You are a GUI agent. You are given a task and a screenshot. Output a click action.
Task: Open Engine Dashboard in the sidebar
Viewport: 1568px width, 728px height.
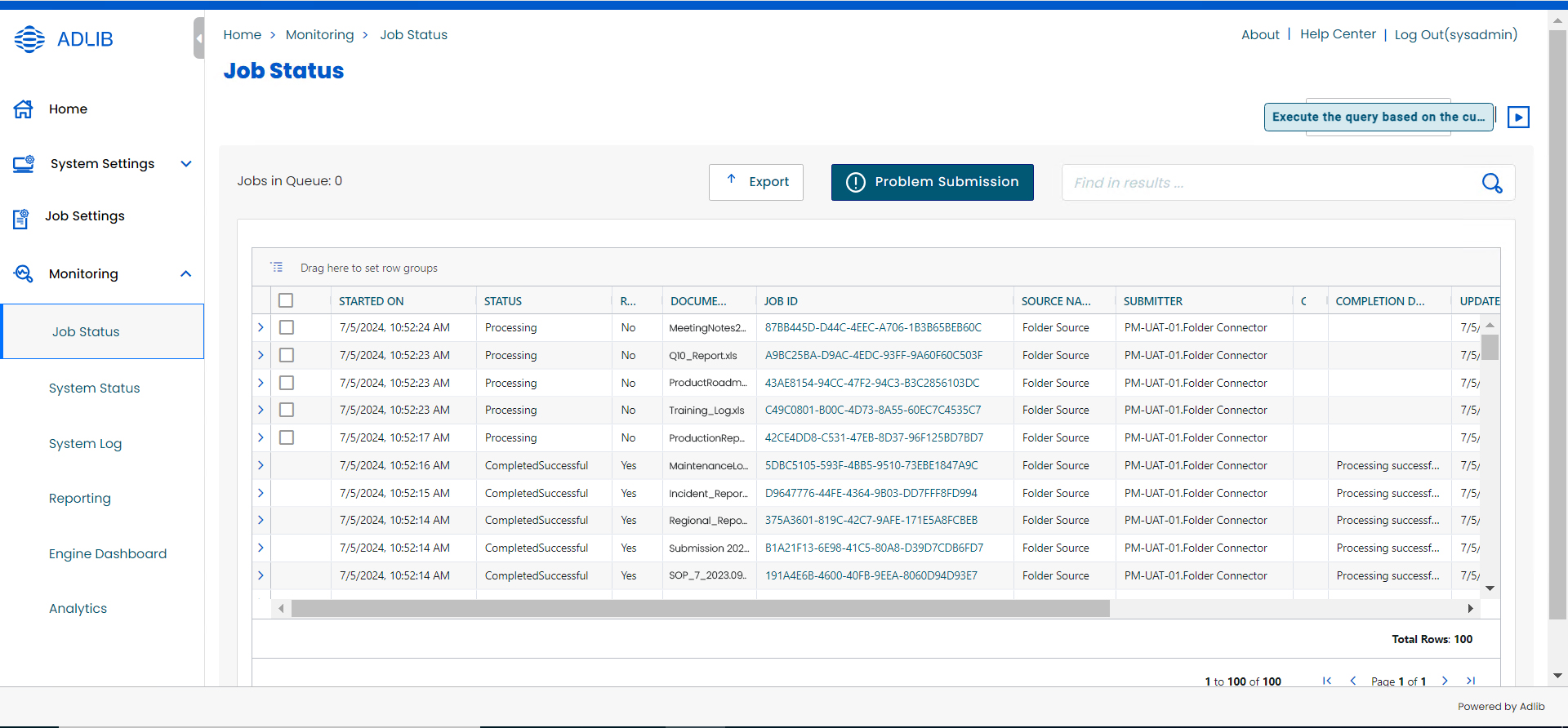tap(108, 554)
